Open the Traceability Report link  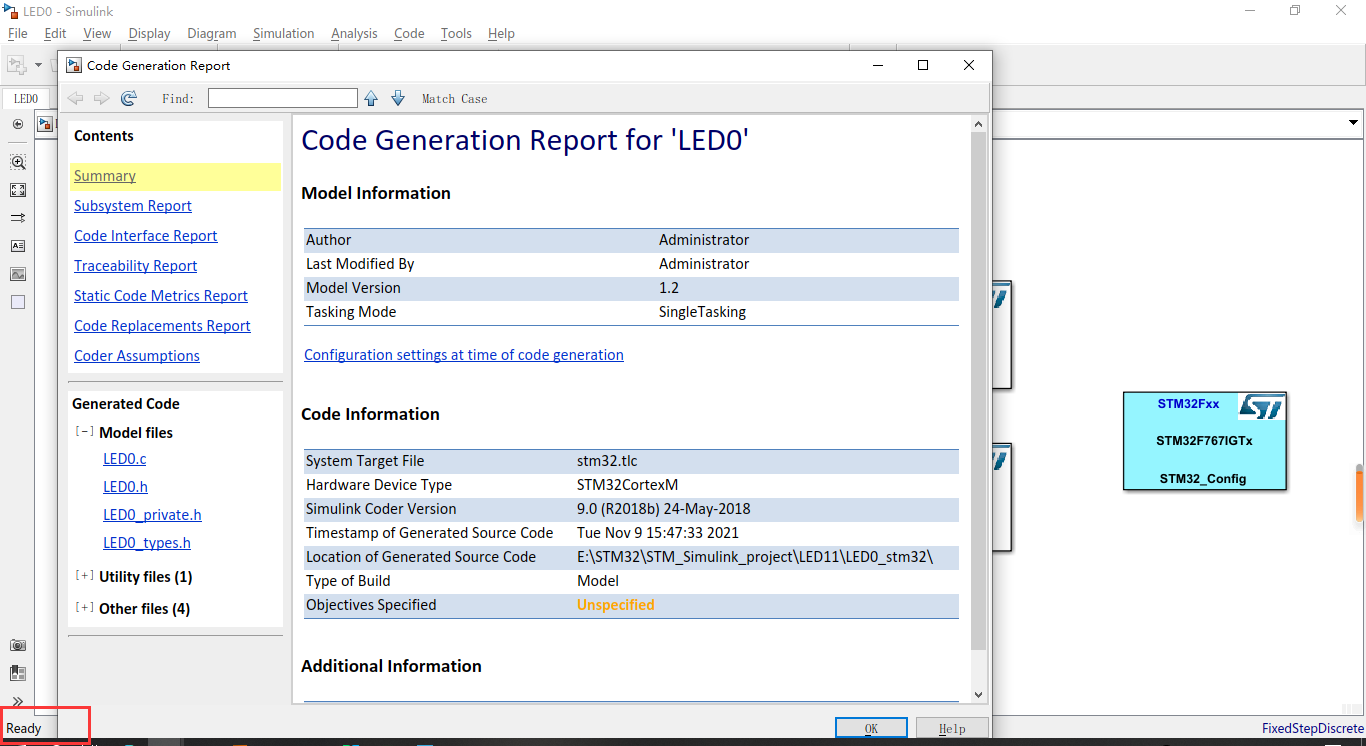click(x=136, y=266)
